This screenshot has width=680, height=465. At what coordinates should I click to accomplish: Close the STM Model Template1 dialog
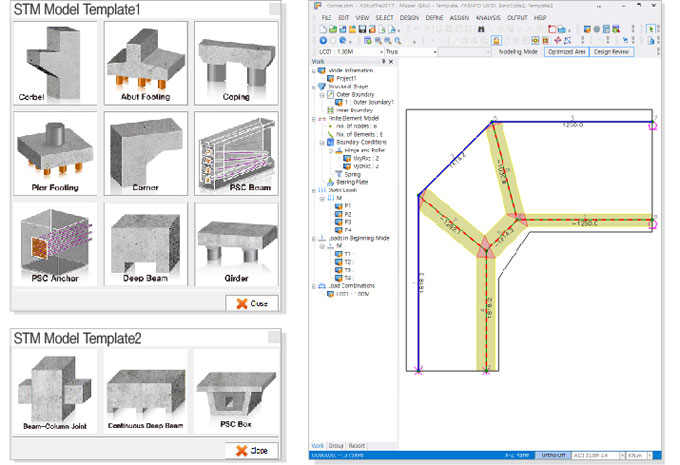pos(252,303)
